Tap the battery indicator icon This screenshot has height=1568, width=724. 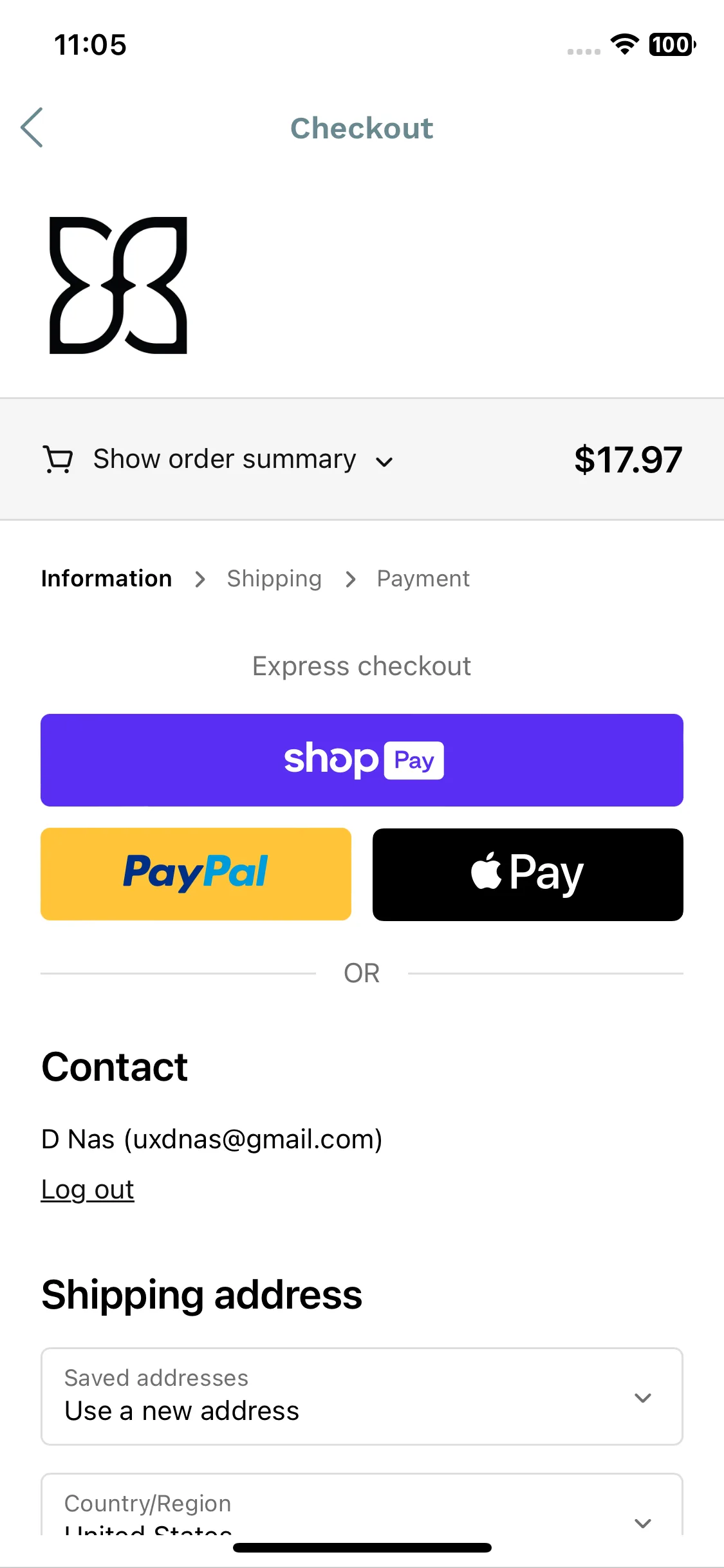pos(672,44)
